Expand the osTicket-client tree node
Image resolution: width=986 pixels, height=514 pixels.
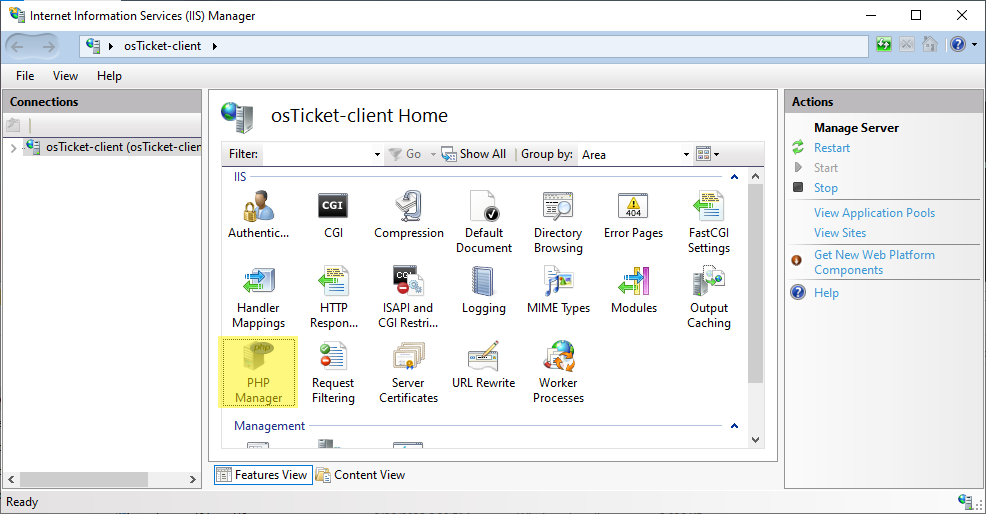[13, 148]
